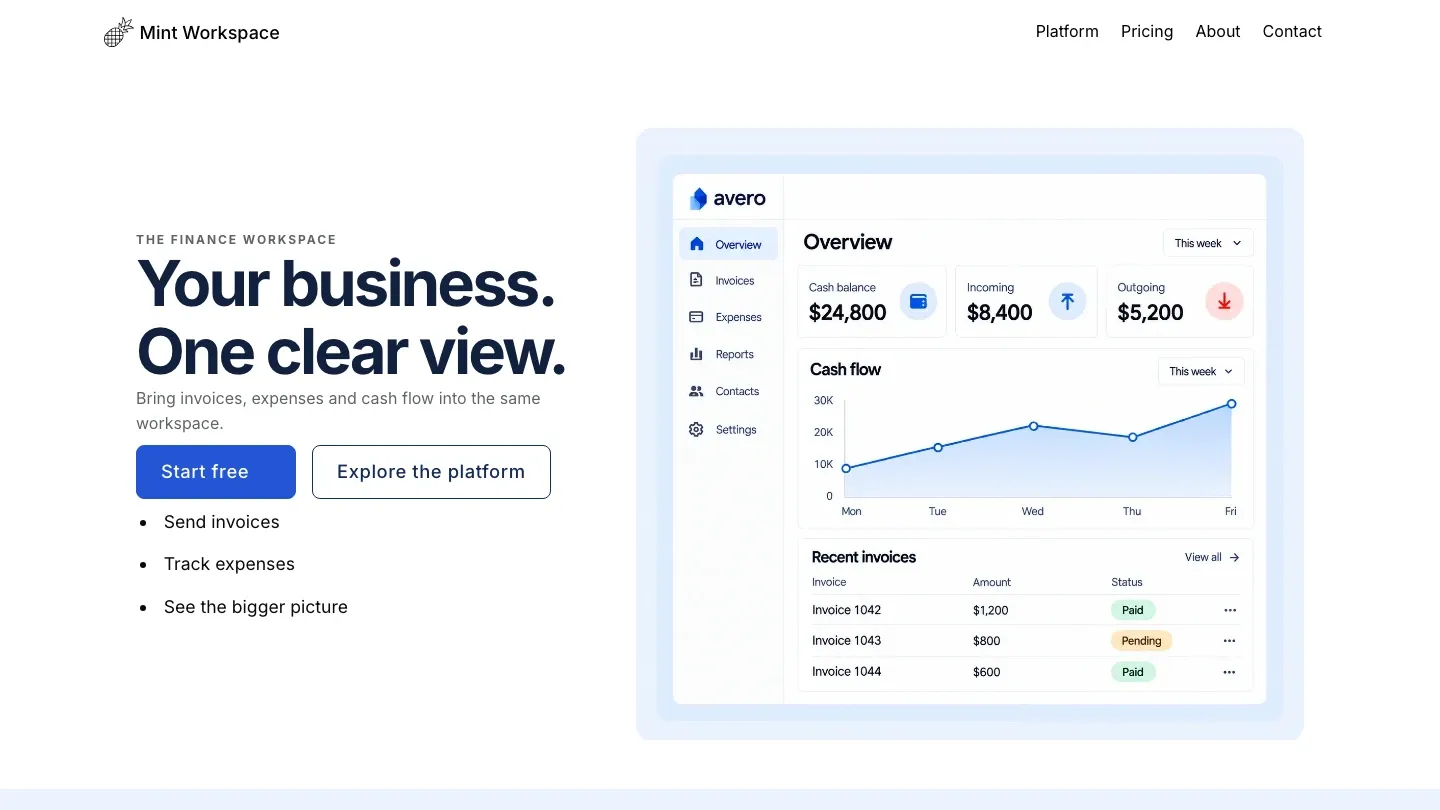The image size is (1440, 810).
Task: Click the Expenses card icon in the sidebar
Action: pyautogui.click(x=696, y=317)
